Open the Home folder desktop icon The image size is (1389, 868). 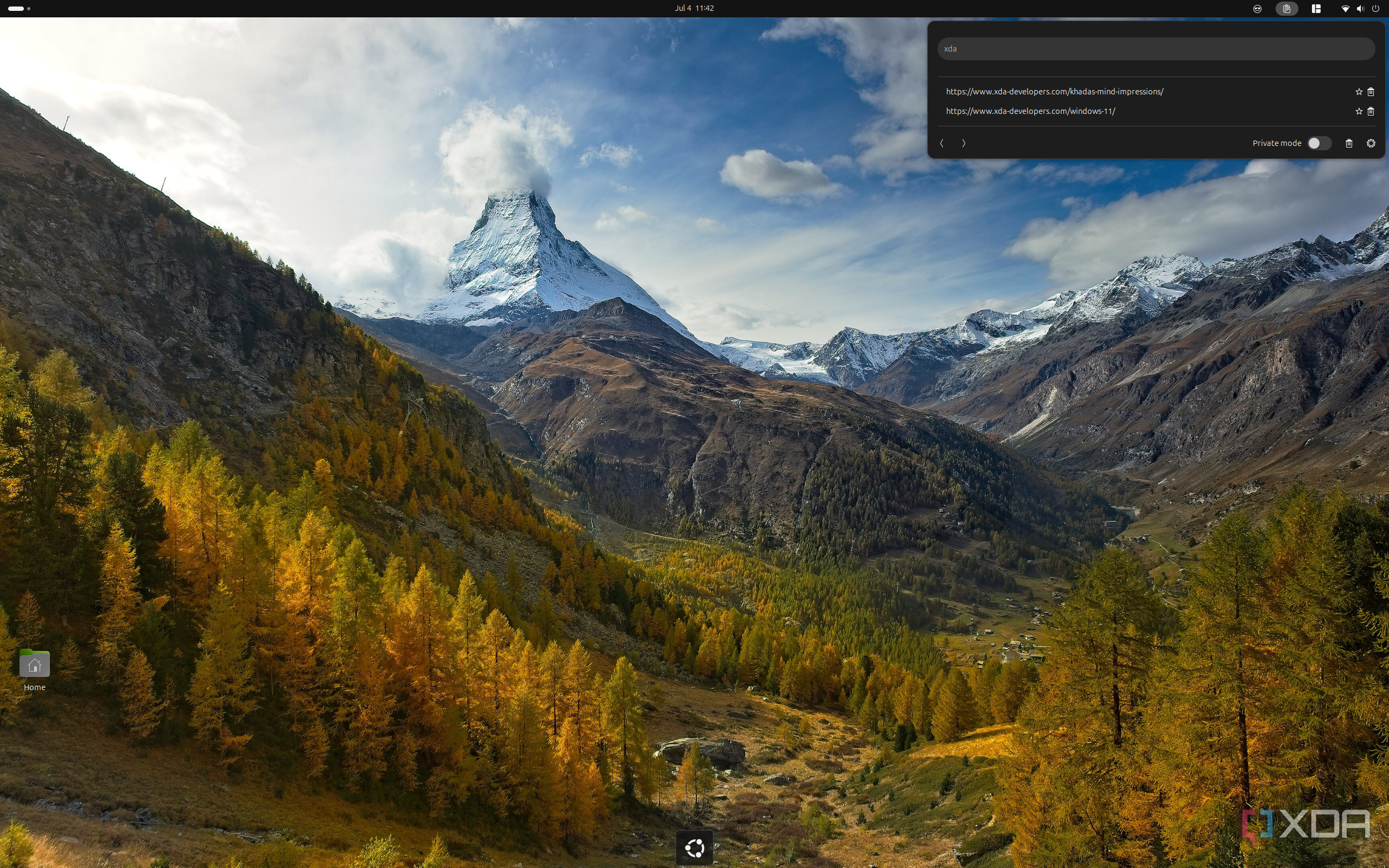(34, 669)
